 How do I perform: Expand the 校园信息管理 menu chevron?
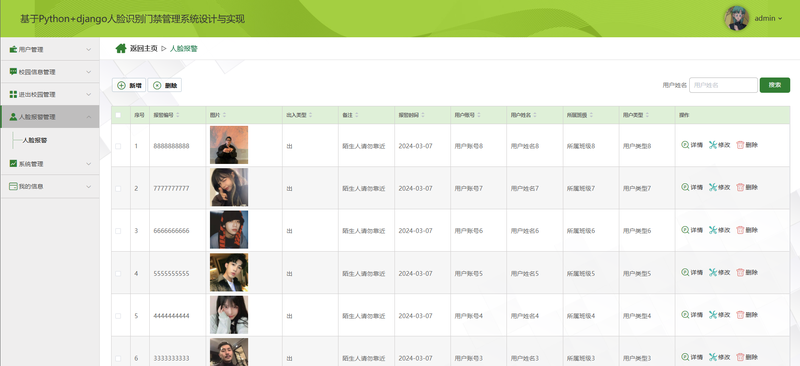(88, 72)
